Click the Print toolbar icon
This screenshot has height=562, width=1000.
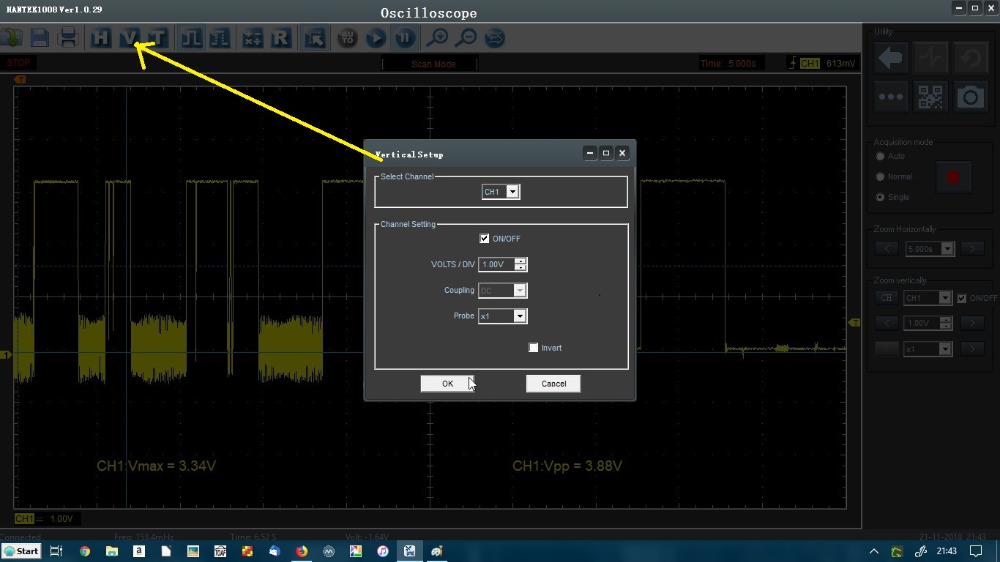click(x=68, y=39)
